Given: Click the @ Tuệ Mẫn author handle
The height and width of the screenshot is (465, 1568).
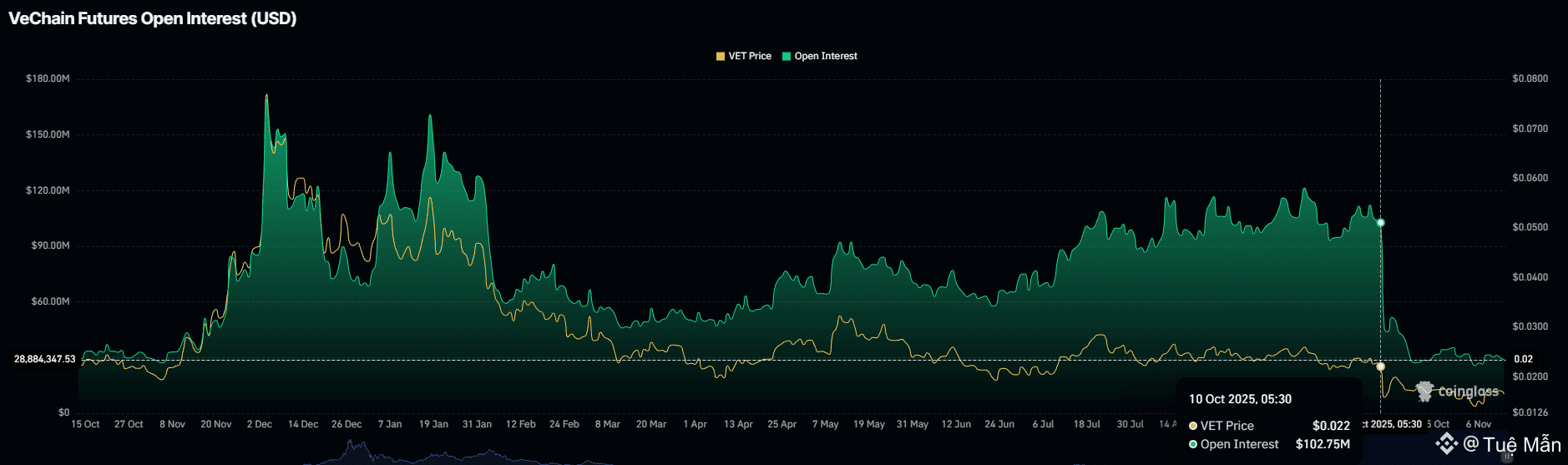Looking at the screenshot, I should click(1512, 444).
